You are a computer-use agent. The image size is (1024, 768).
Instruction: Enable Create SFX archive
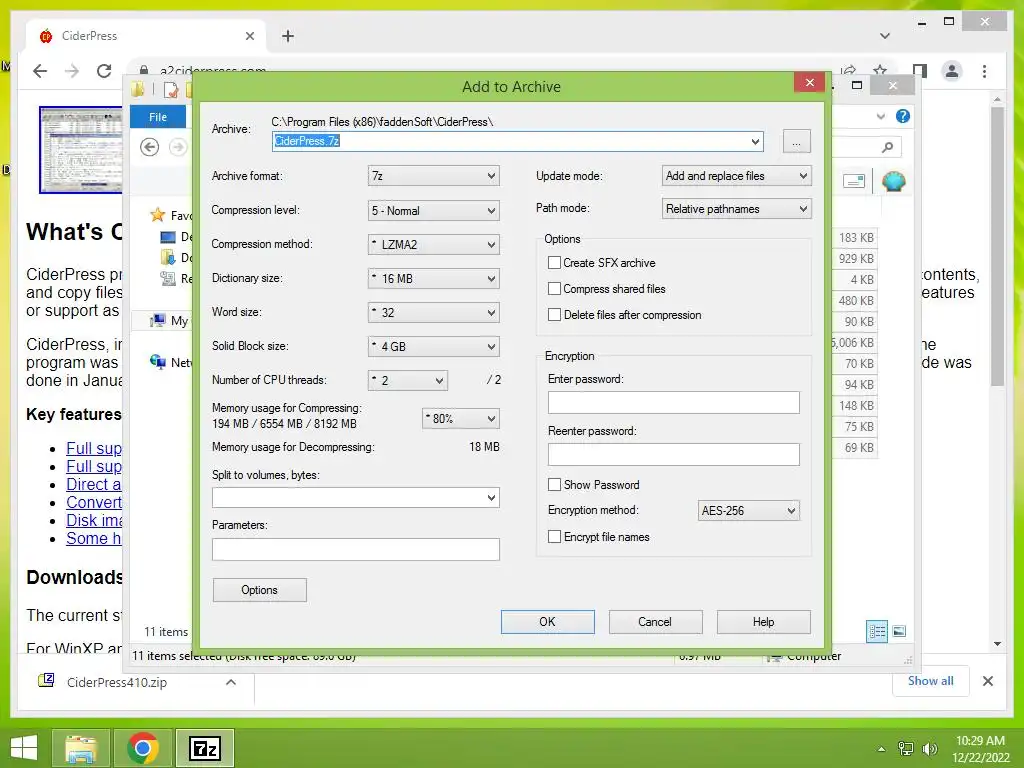coord(554,263)
